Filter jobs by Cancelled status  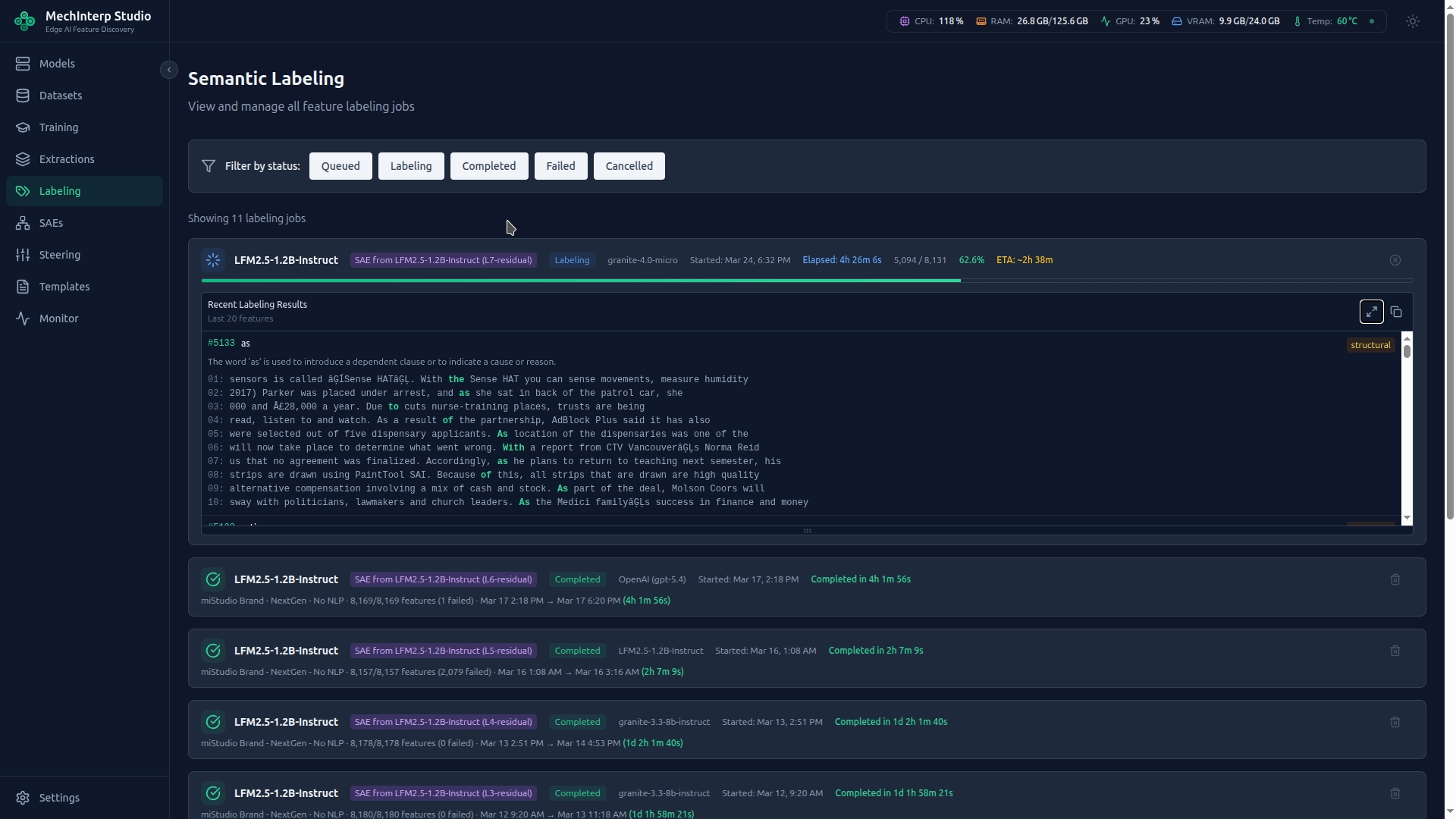tap(629, 166)
